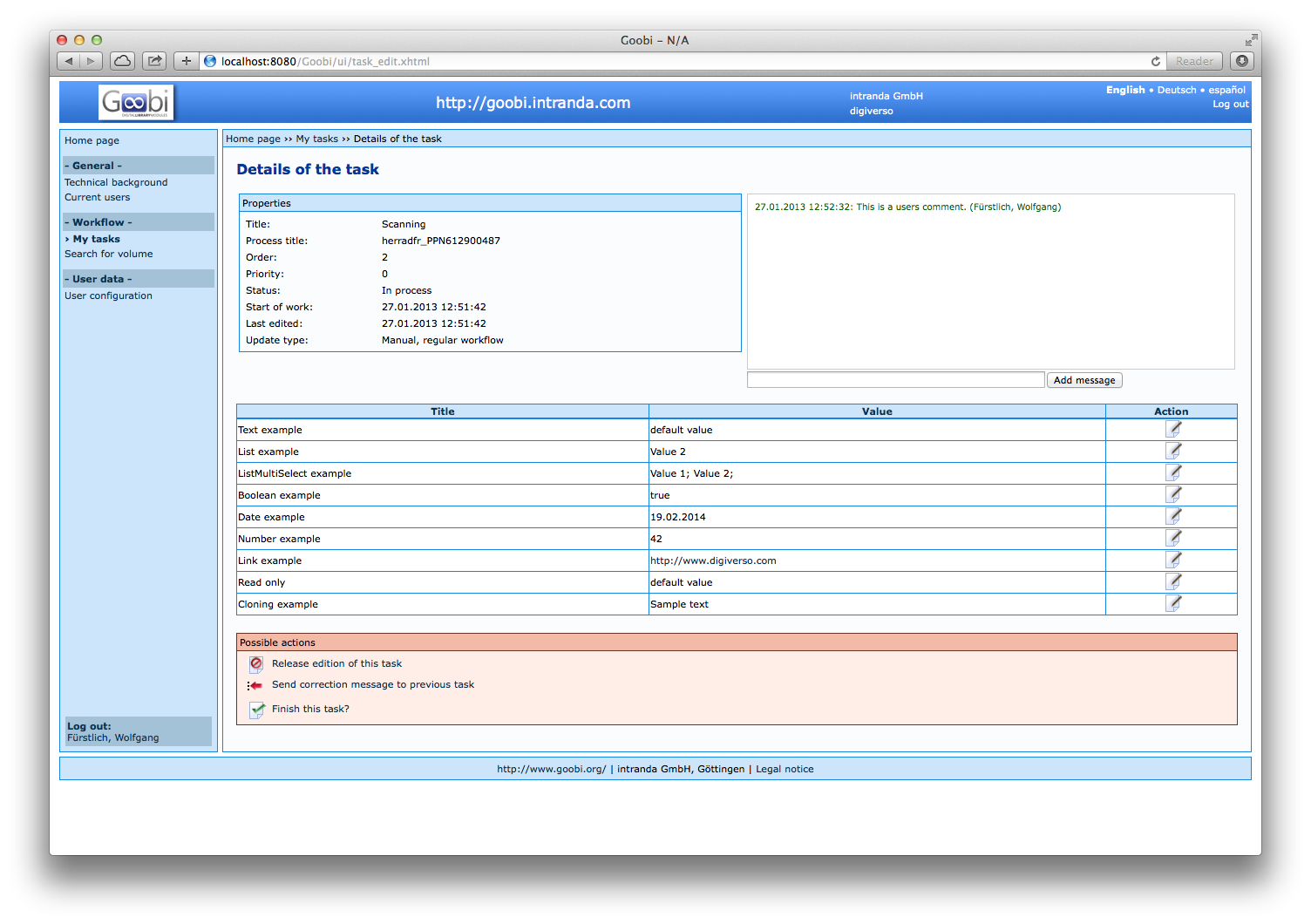Image resolution: width=1311 pixels, height=924 pixels.
Task: Send correction message to previous task
Action: (x=373, y=684)
